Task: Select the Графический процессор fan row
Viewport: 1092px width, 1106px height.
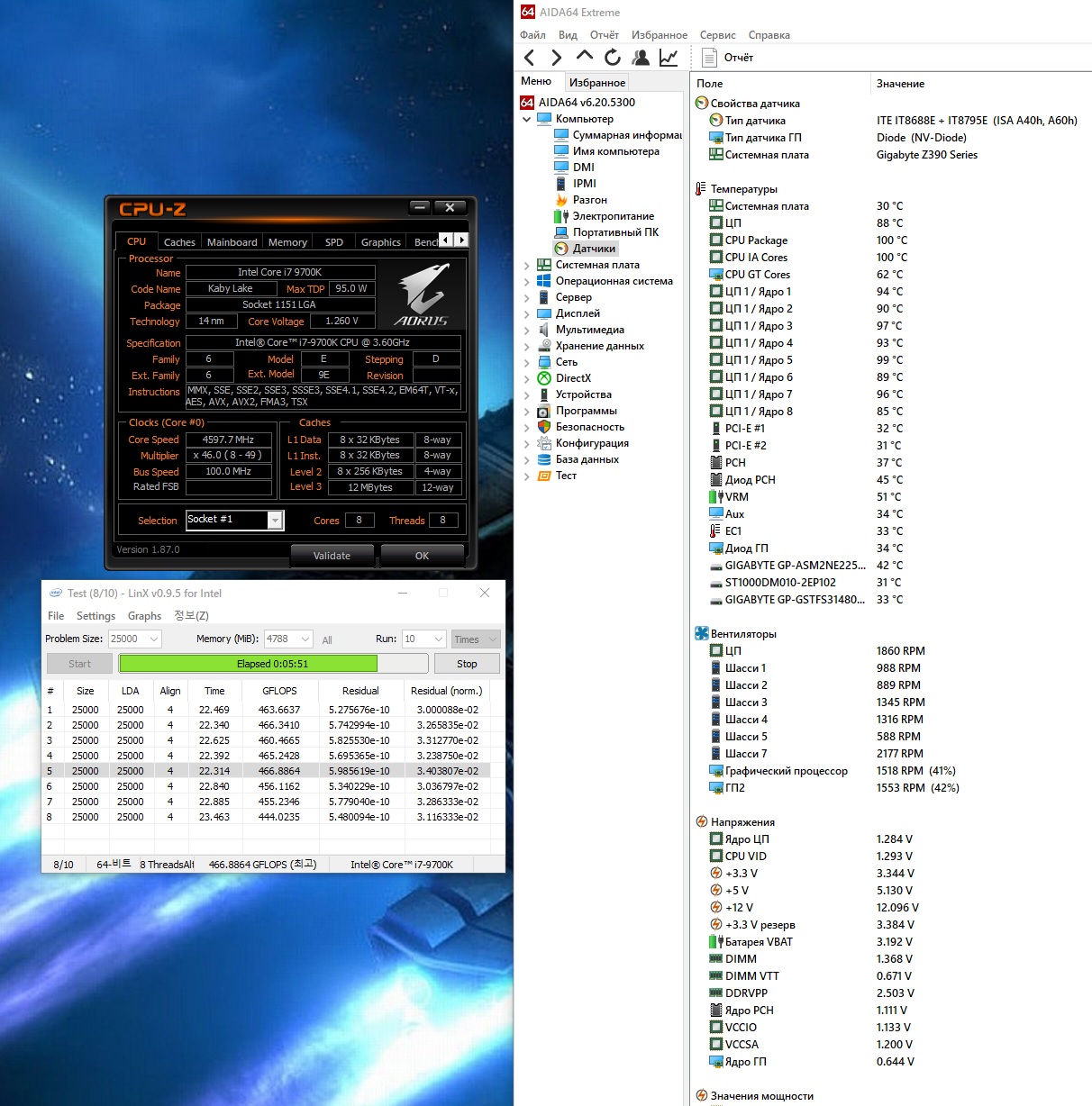Action: (891, 771)
